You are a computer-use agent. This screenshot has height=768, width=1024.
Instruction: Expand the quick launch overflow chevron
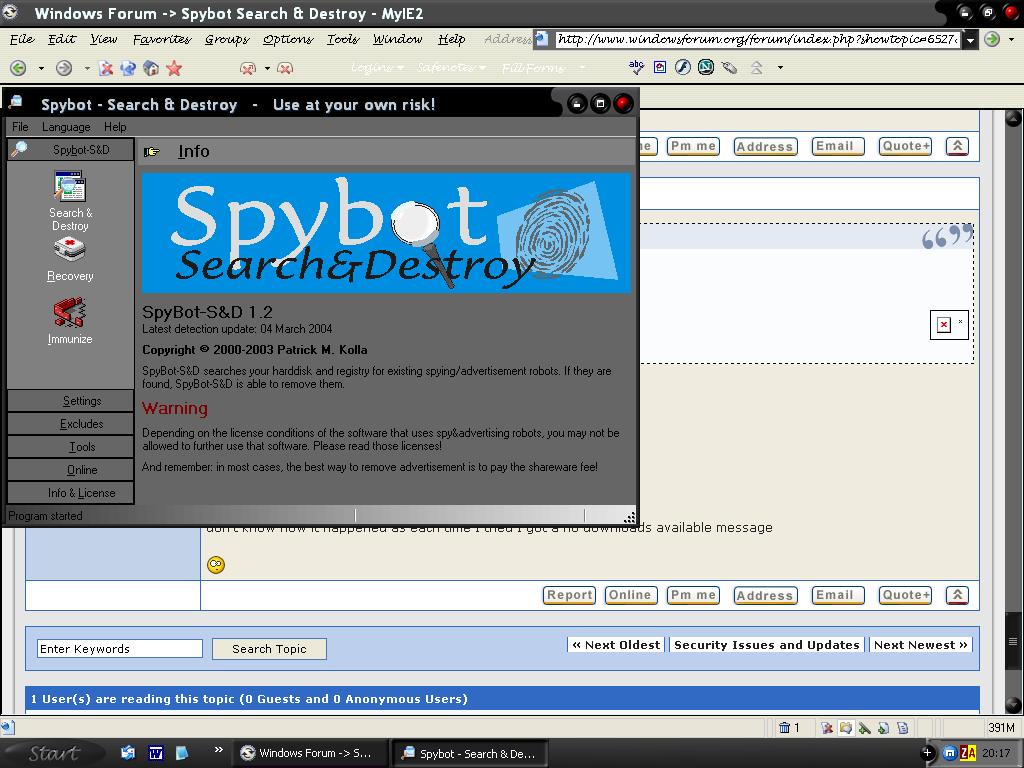[218, 749]
